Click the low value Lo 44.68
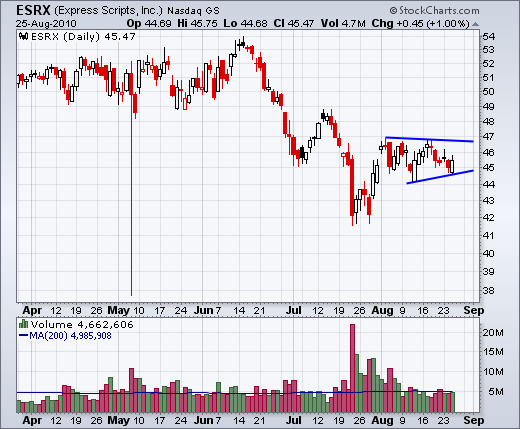The width and height of the screenshot is (520, 429). pos(245,24)
